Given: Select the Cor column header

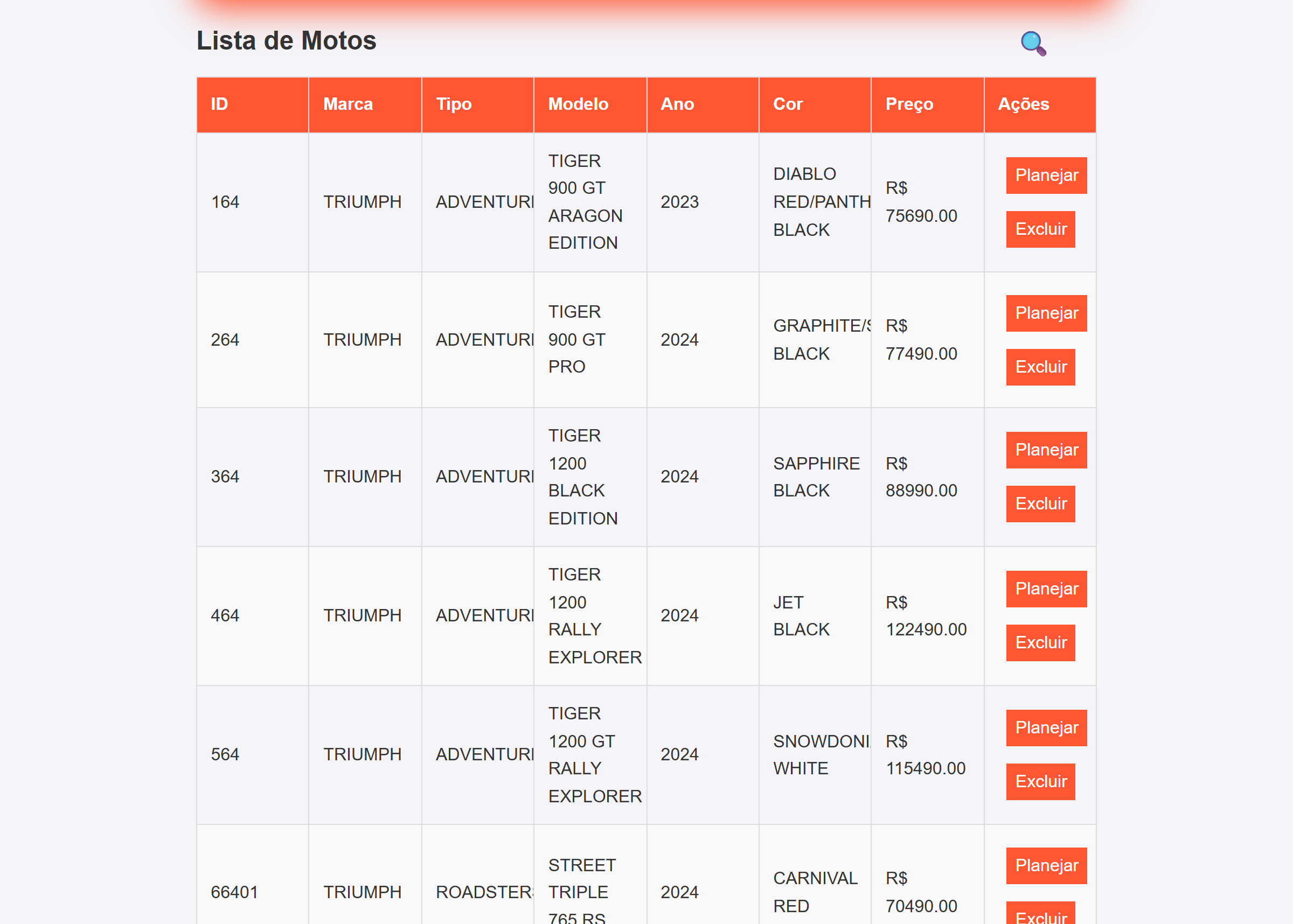Looking at the screenshot, I should click(787, 104).
